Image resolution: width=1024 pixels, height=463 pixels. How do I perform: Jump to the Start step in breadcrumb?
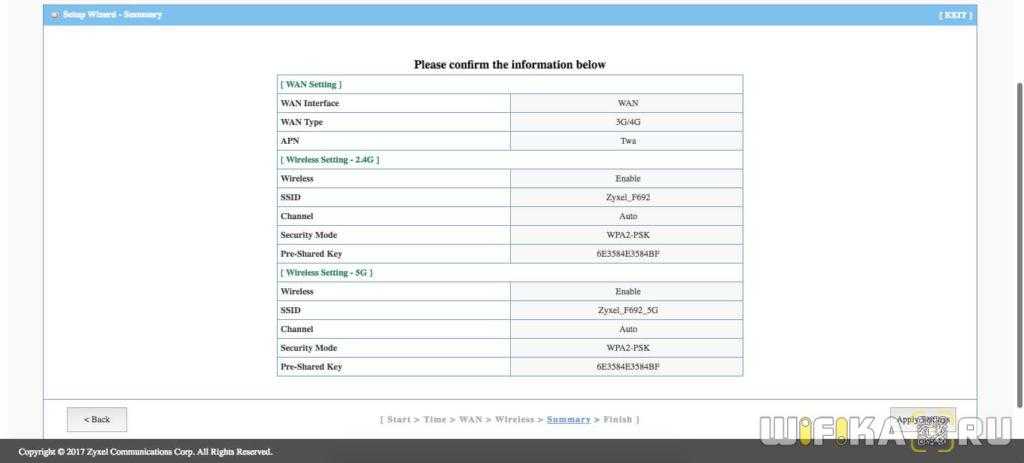click(398, 419)
